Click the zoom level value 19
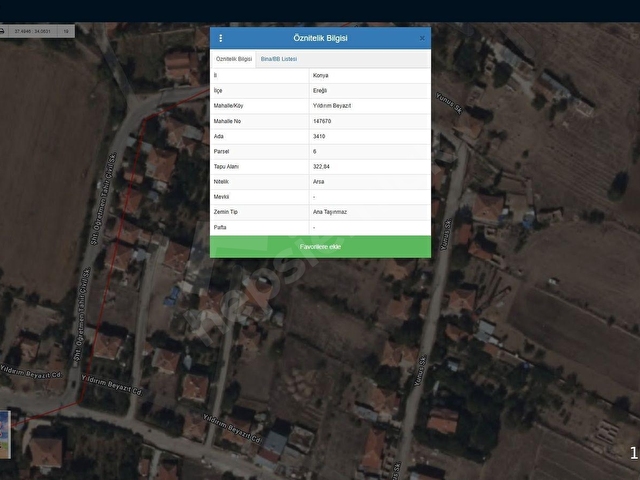640x480 pixels. 66,31
